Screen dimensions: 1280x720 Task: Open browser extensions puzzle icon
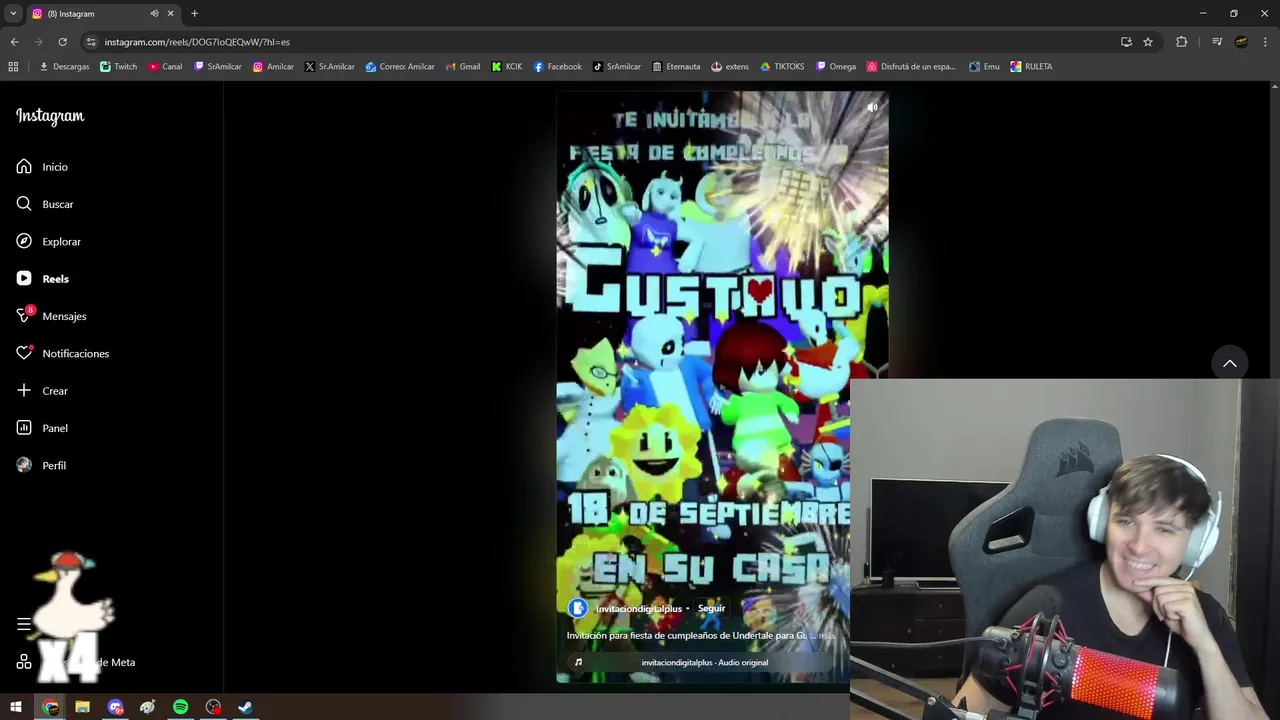coord(1181,42)
